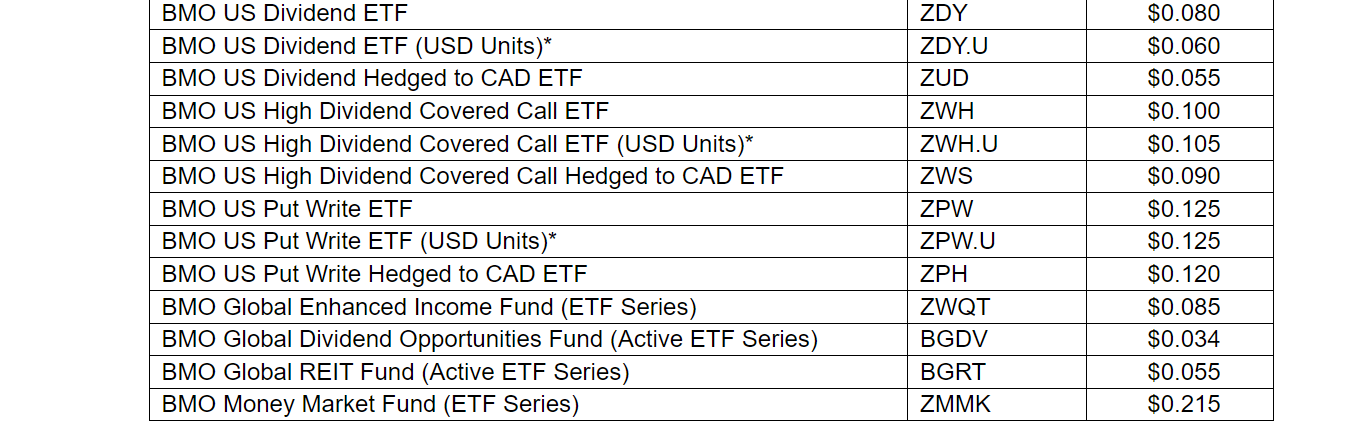
Task: Click the $0.120 distribution amount
Action: tap(1184, 274)
